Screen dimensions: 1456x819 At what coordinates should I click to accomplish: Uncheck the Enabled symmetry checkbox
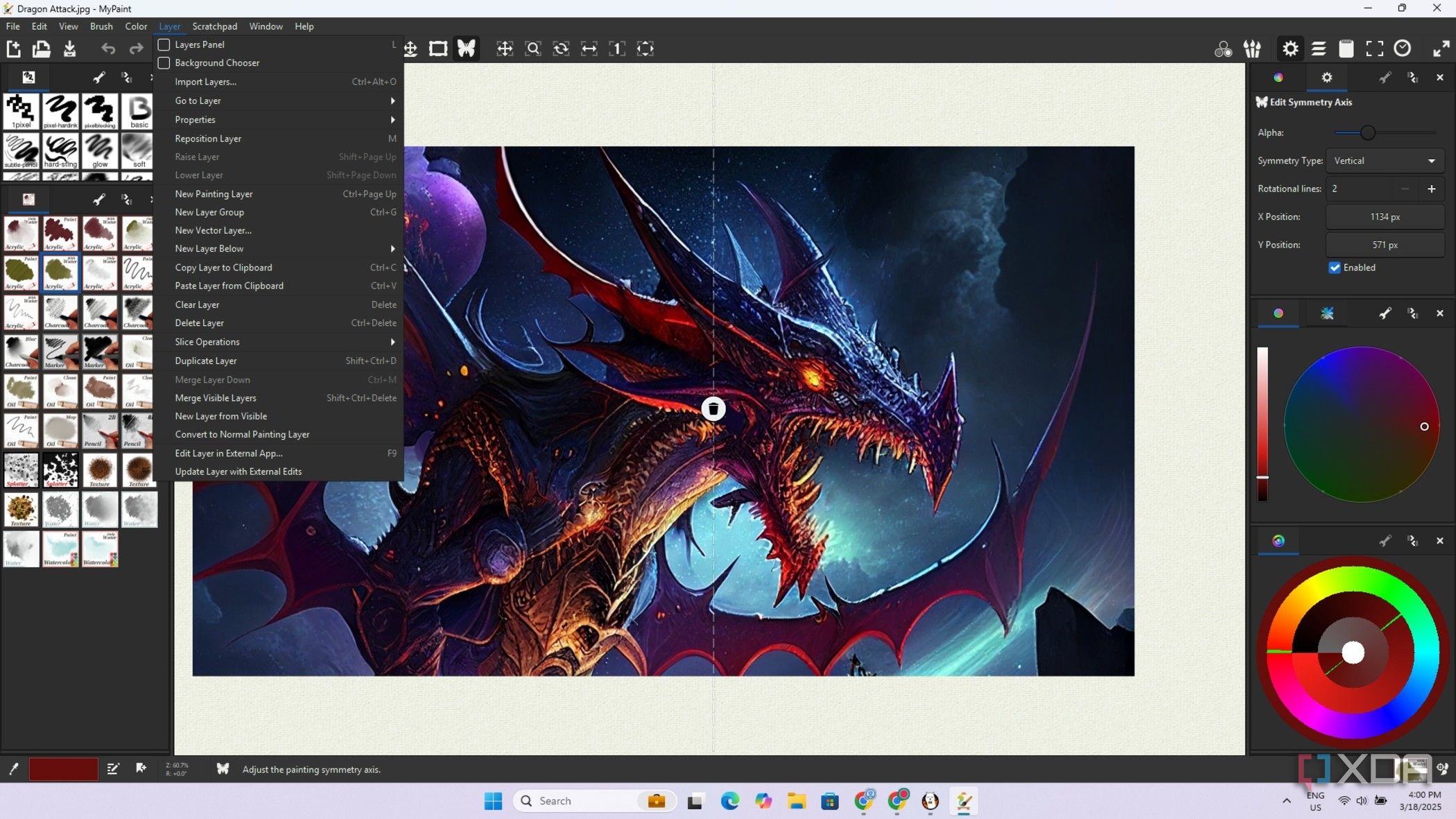[1335, 268]
